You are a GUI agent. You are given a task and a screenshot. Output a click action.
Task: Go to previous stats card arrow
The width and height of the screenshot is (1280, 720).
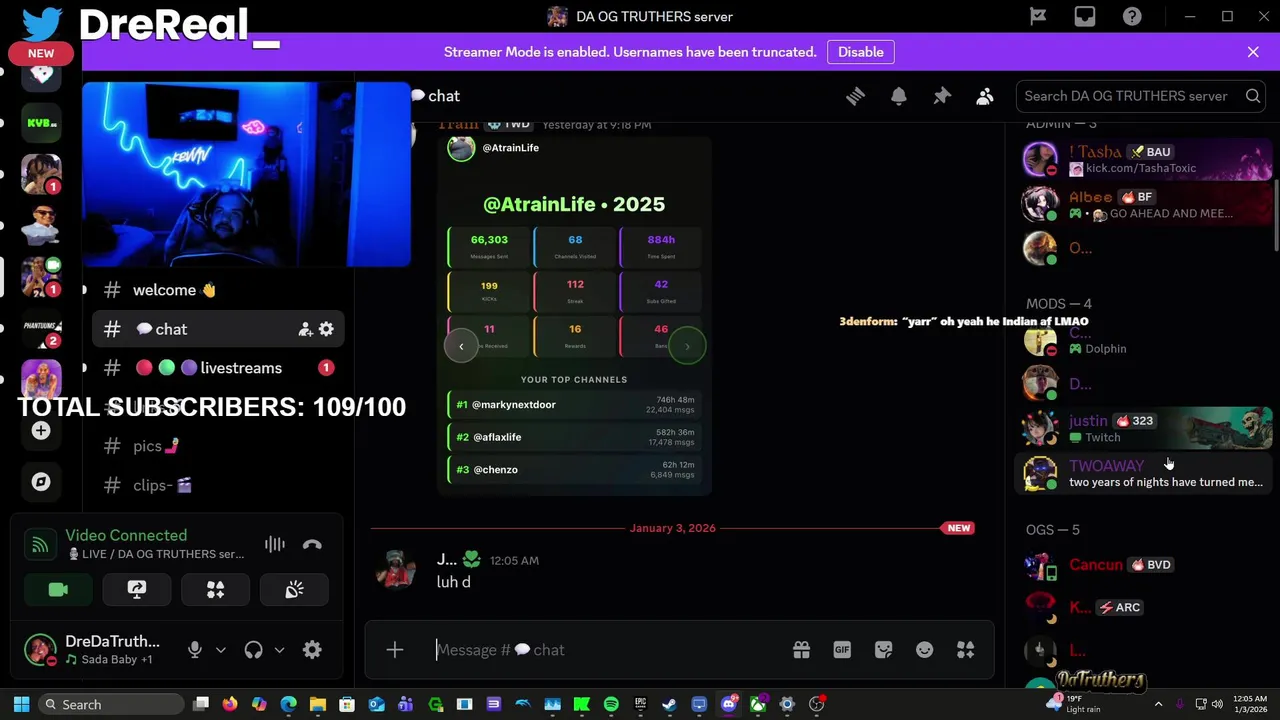point(461,346)
